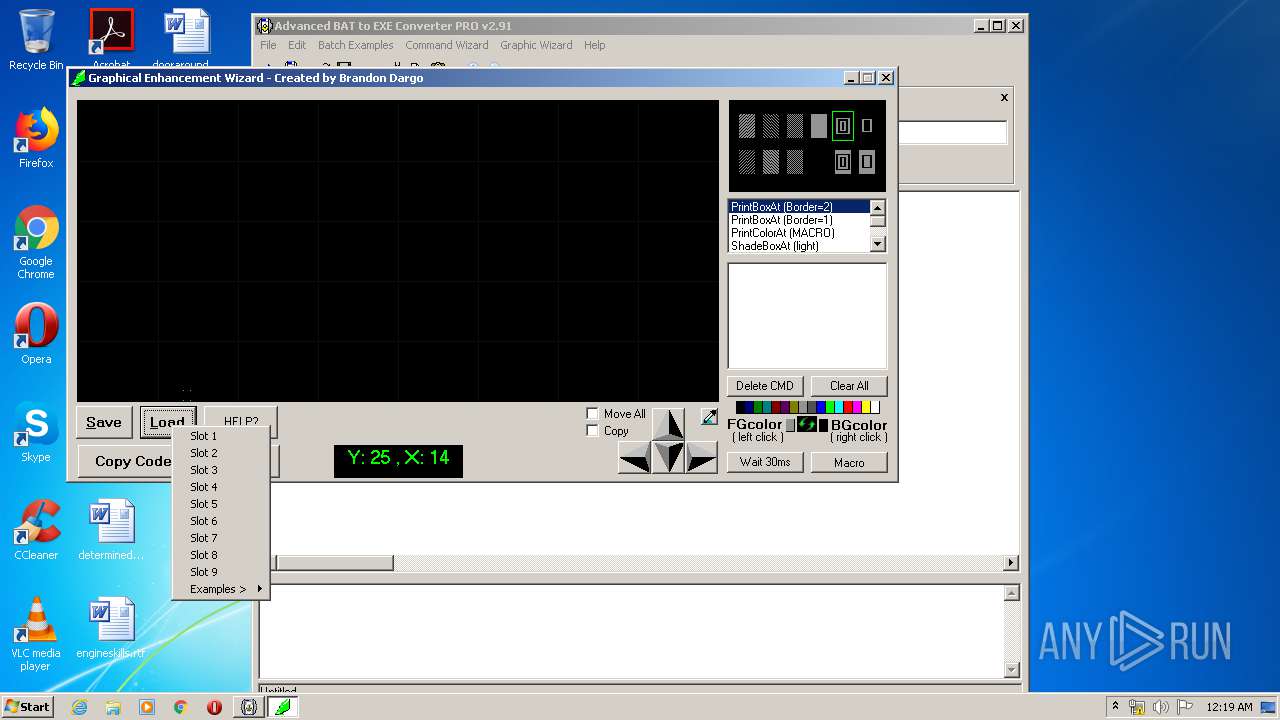Select the filled single-border box in the bottom row
The width and height of the screenshot is (1280, 720).
[867, 162]
